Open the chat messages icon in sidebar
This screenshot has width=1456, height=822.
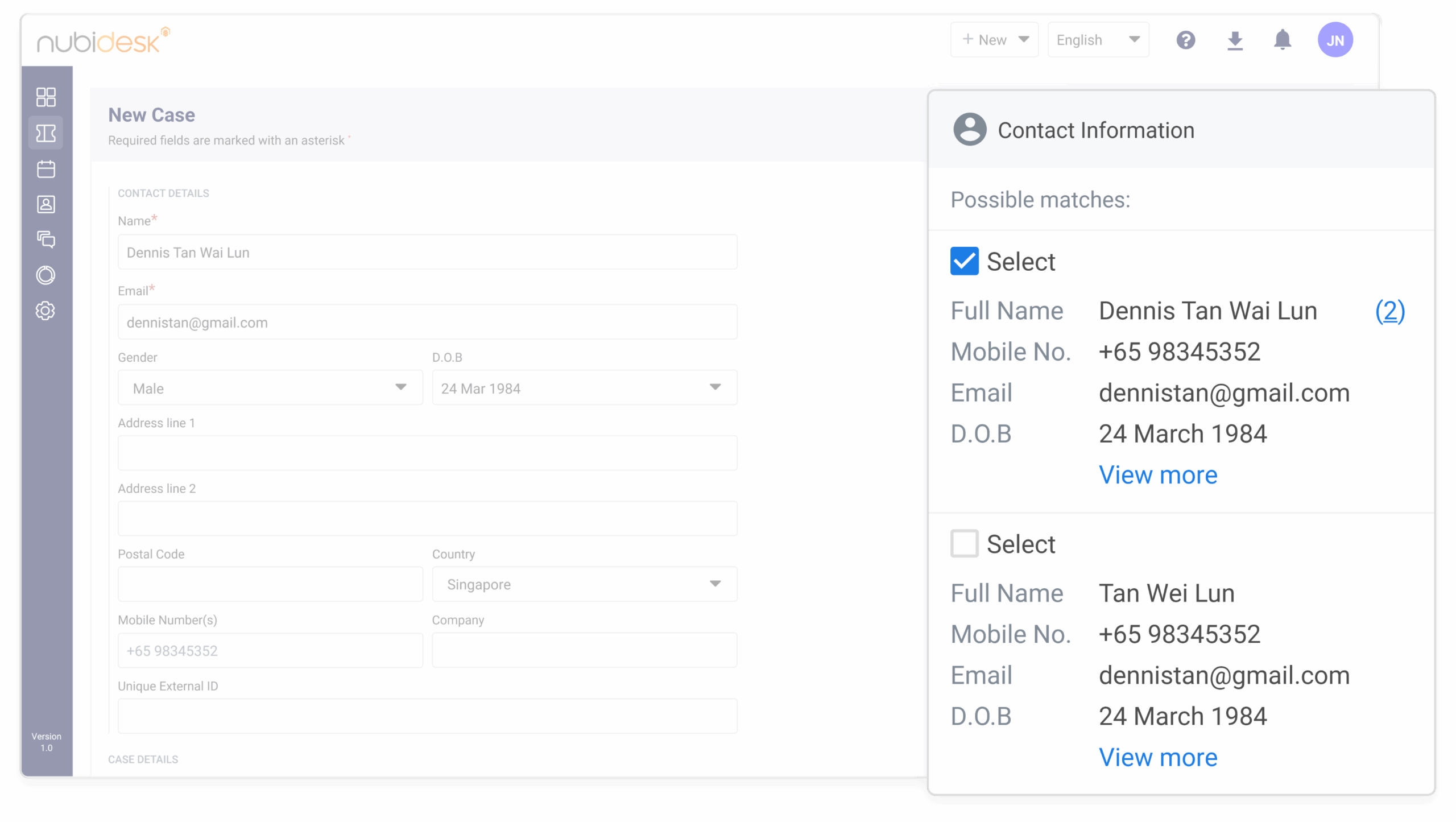point(46,239)
